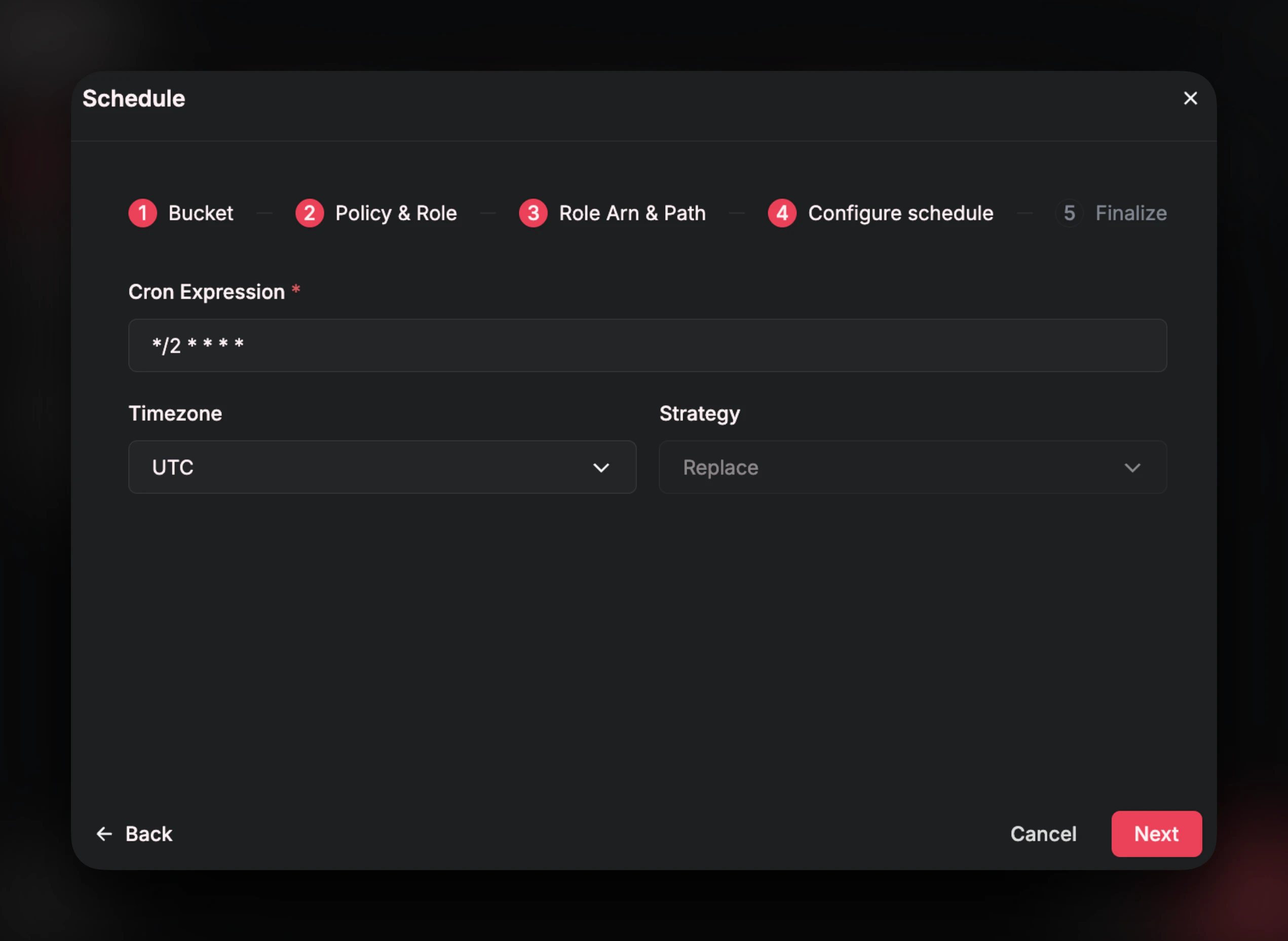The width and height of the screenshot is (1288, 941).
Task: Click the step 3 circle icon
Action: pyautogui.click(x=533, y=213)
